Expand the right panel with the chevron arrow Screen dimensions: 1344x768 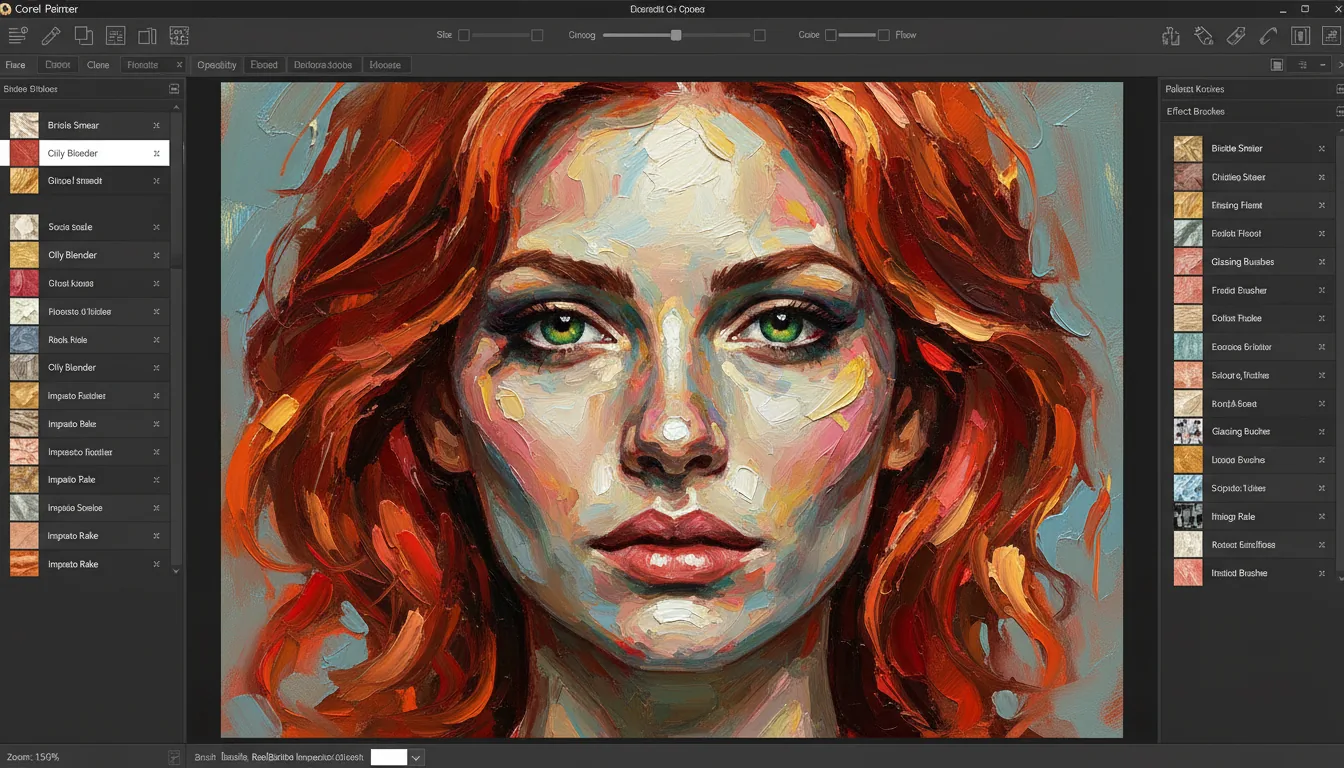click(1340, 65)
